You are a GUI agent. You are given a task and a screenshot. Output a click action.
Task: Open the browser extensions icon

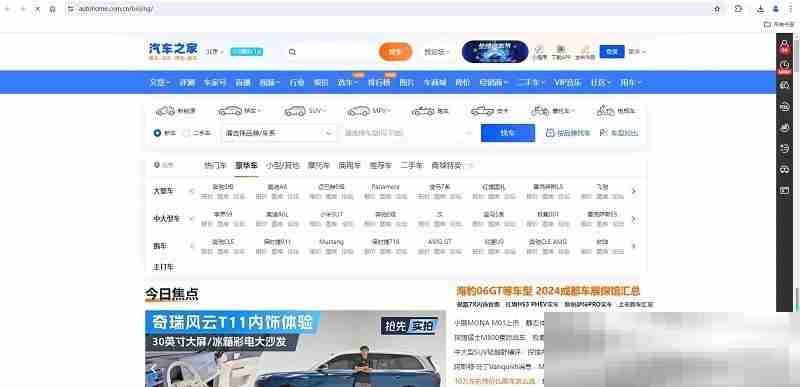(738, 9)
